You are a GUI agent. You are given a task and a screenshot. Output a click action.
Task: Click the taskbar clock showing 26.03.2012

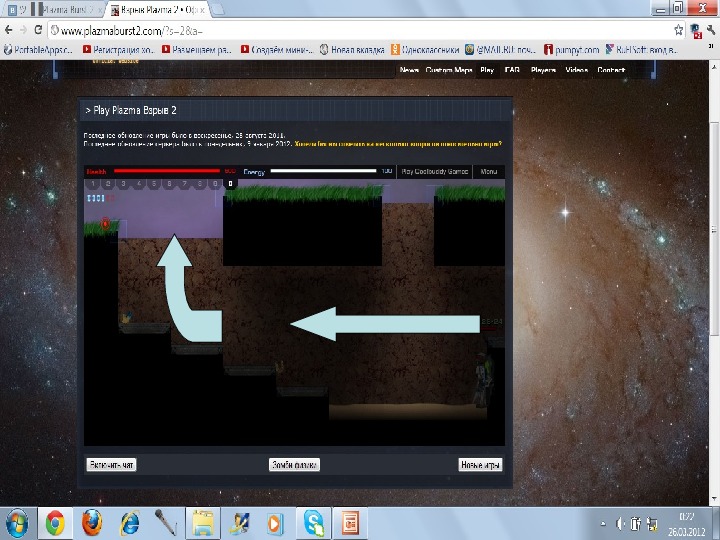[x=686, y=524]
